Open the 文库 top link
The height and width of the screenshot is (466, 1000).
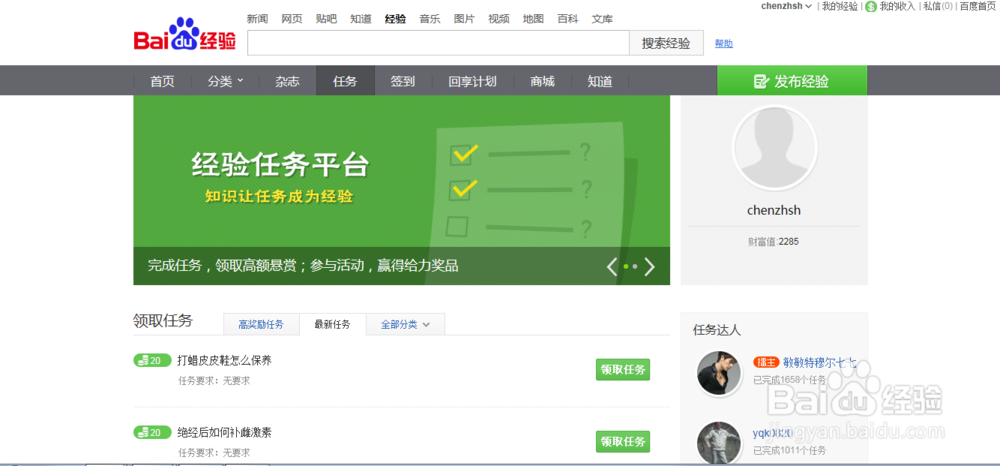(x=602, y=19)
